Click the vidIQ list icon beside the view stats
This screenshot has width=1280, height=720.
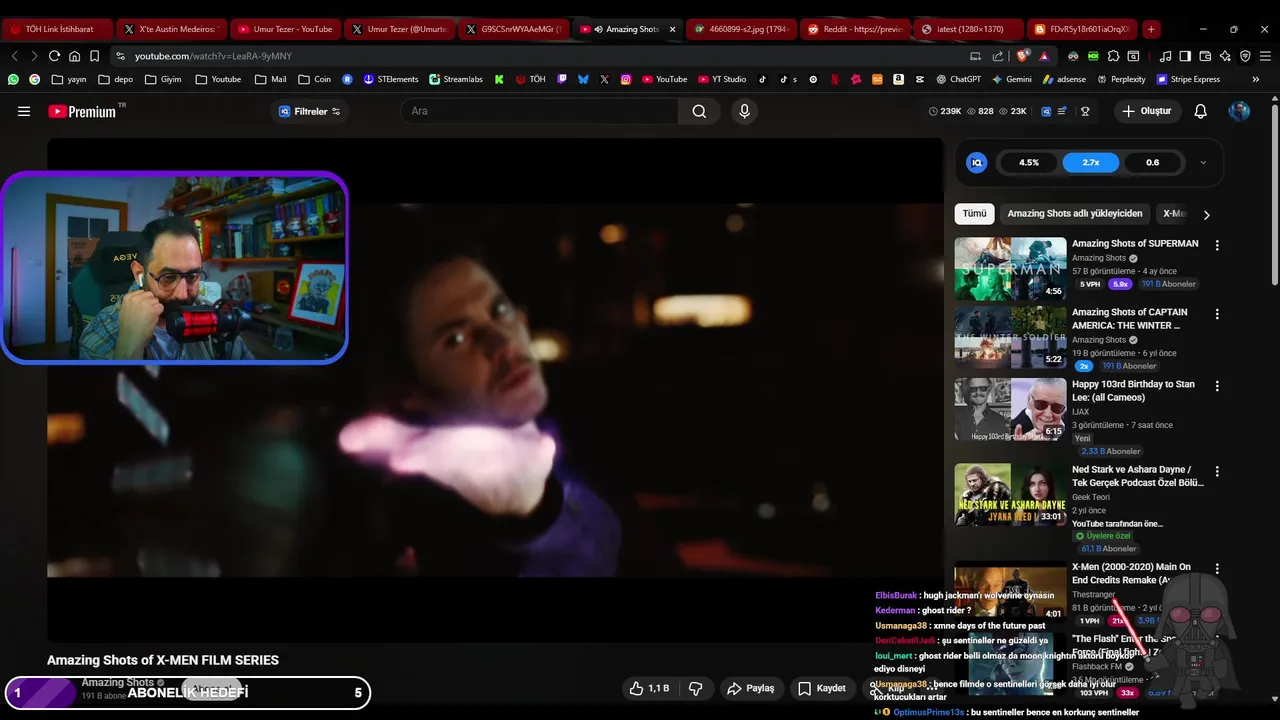point(1062,111)
